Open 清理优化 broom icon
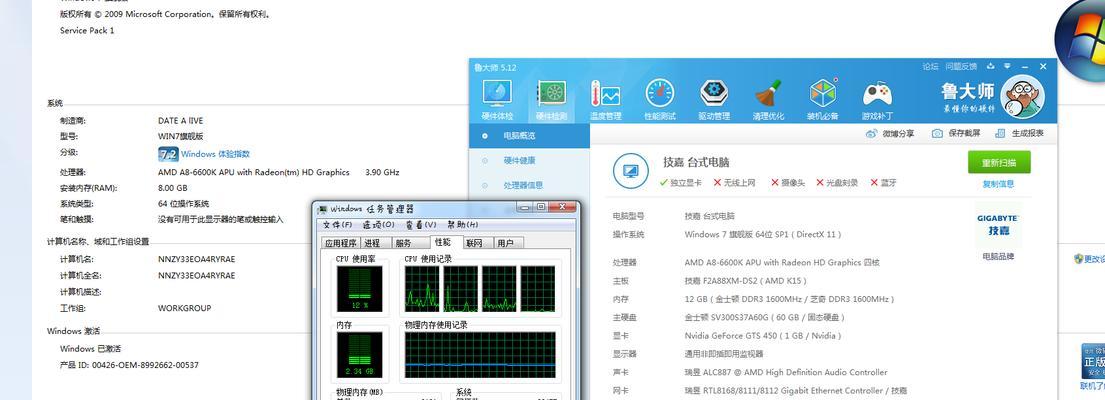 point(768,100)
